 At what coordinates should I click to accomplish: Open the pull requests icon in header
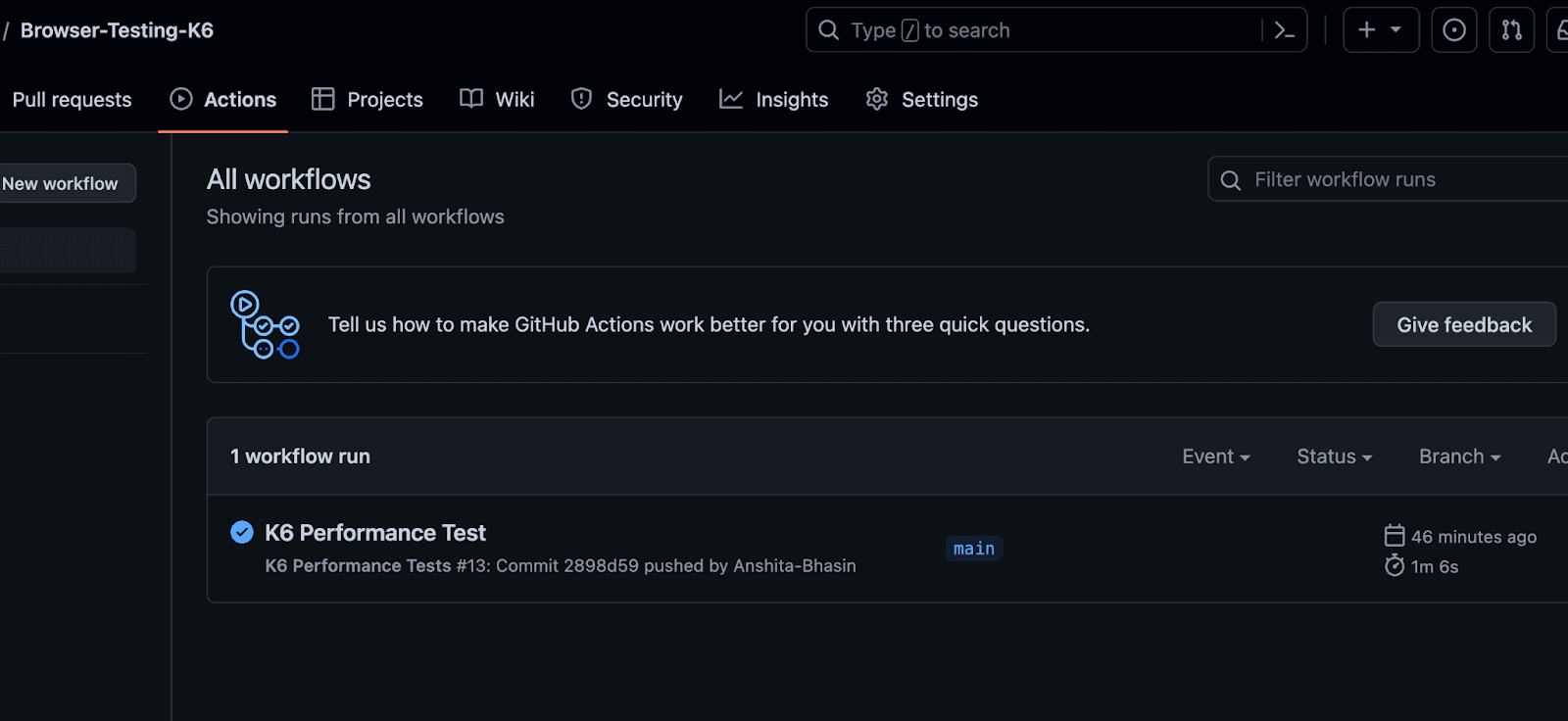(1512, 30)
